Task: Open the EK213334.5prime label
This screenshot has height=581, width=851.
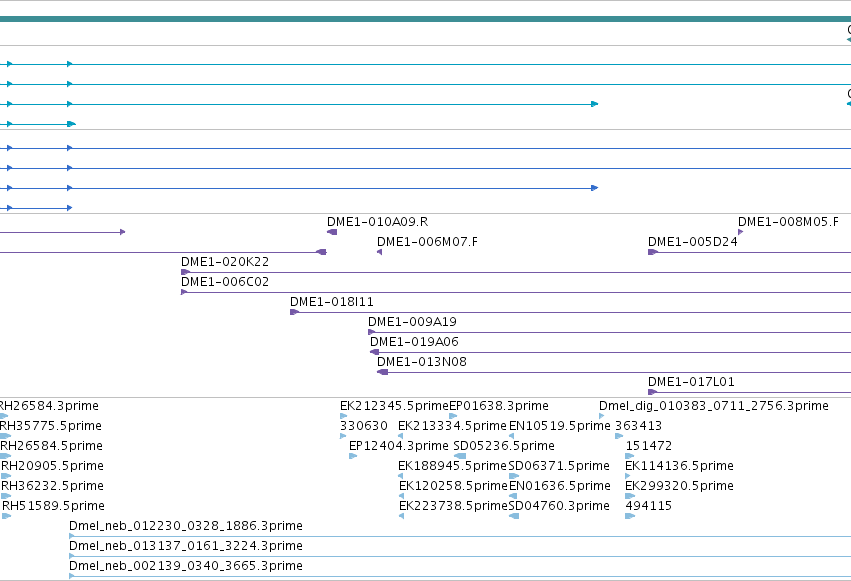Action: pos(452,426)
